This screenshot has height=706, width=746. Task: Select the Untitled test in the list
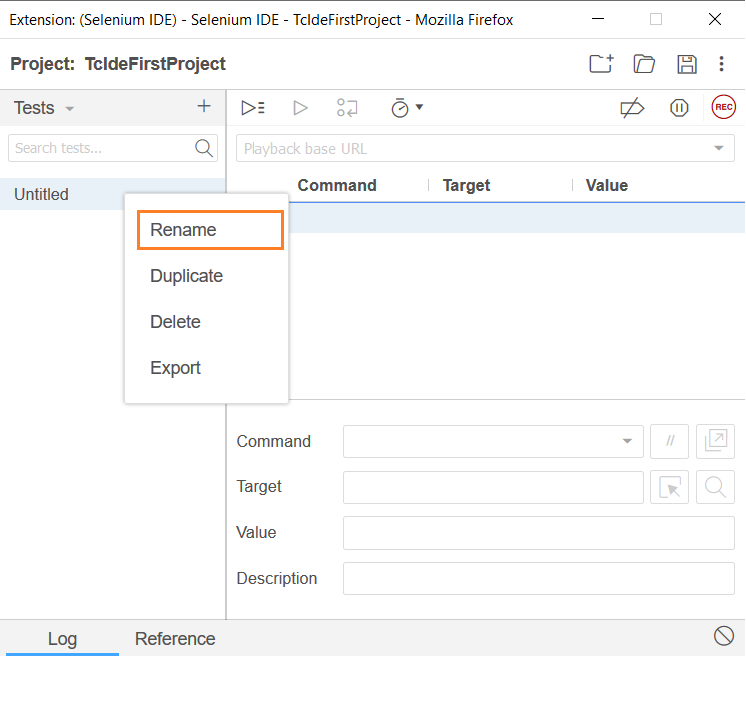[112, 194]
